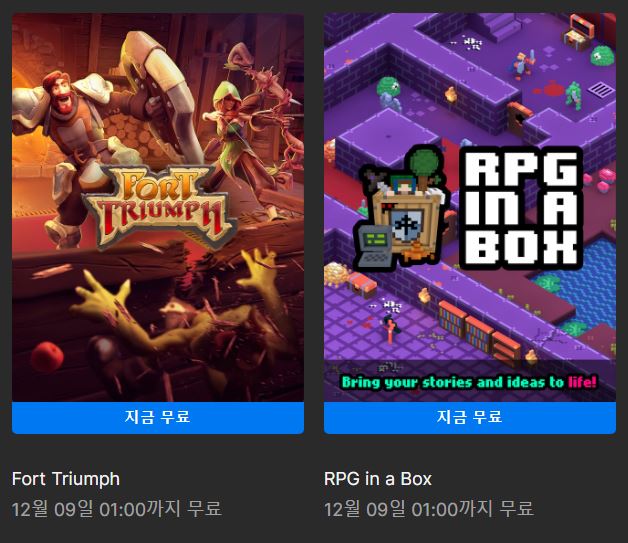Open the RPG in a Box cover thumbnail
Image resolution: width=628 pixels, height=543 pixels.
click(x=470, y=207)
